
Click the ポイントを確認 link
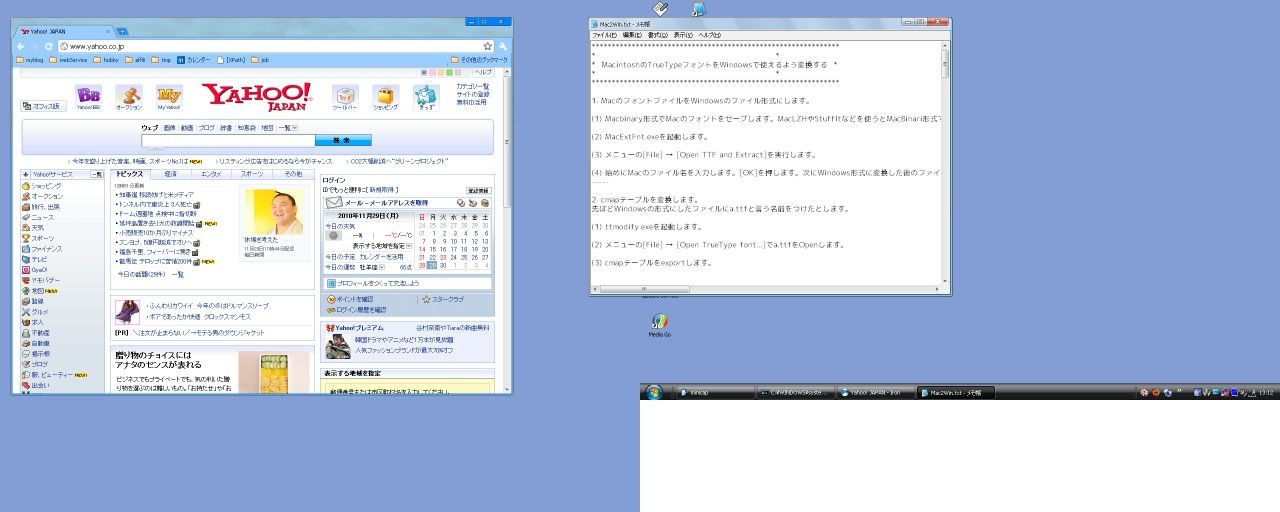(354, 299)
